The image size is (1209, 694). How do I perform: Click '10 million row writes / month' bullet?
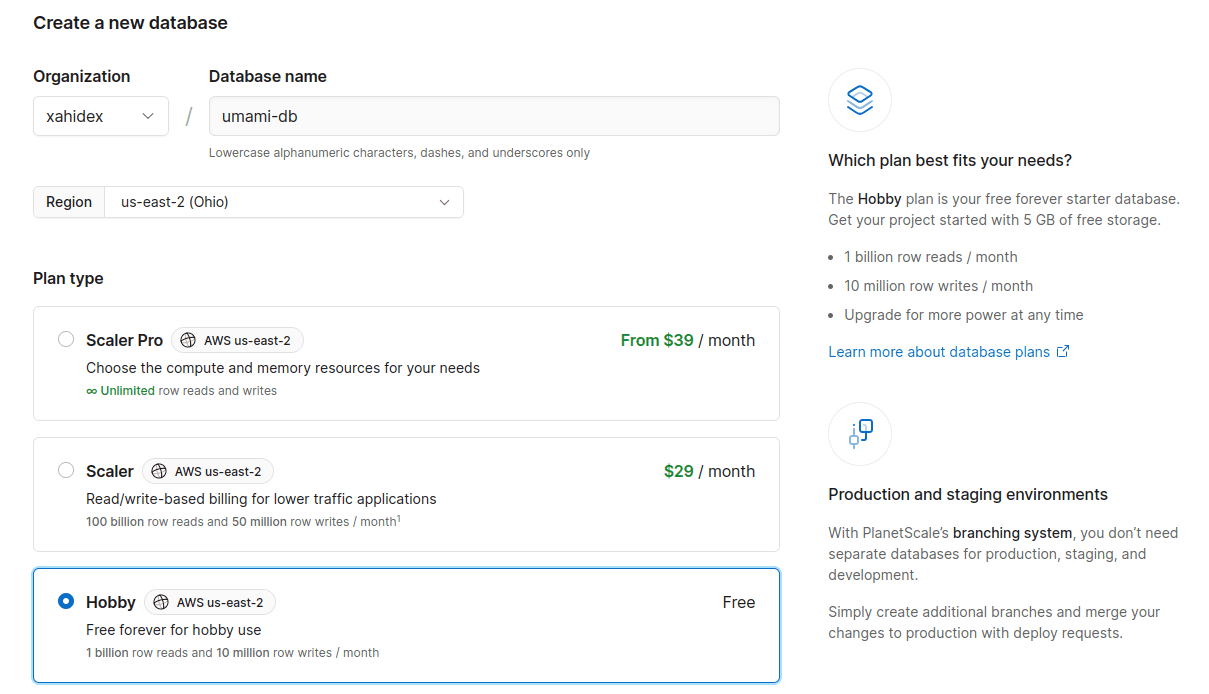pos(938,286)
